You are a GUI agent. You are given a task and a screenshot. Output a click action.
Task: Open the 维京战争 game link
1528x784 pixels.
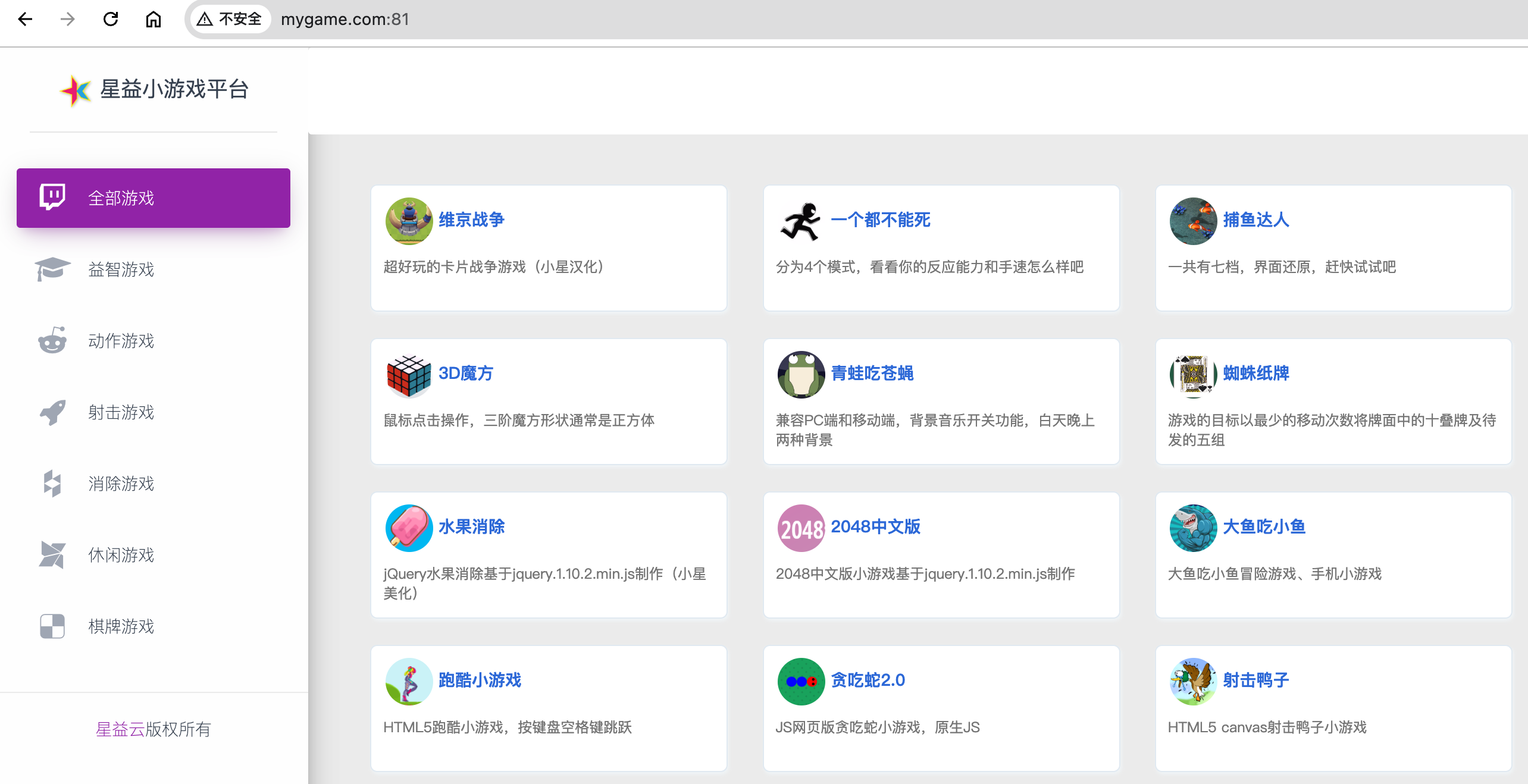[x=471, y=219]
